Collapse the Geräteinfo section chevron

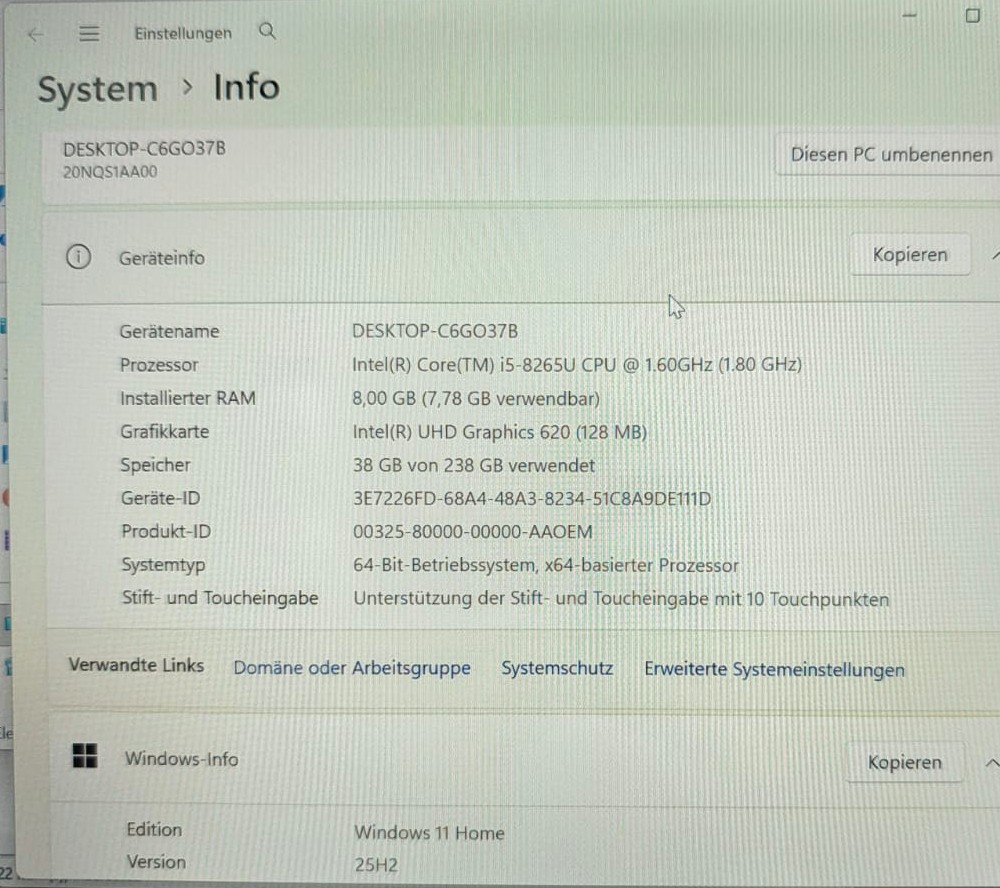point(996,255)
